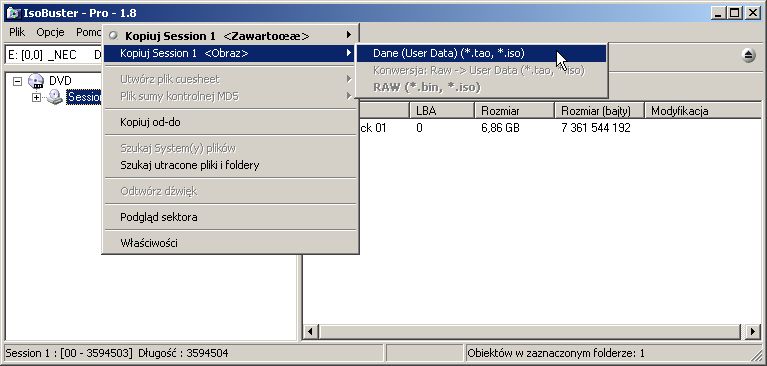Open submenu arrow for Kopiuj Session 1 Obraz

[349, 53]
